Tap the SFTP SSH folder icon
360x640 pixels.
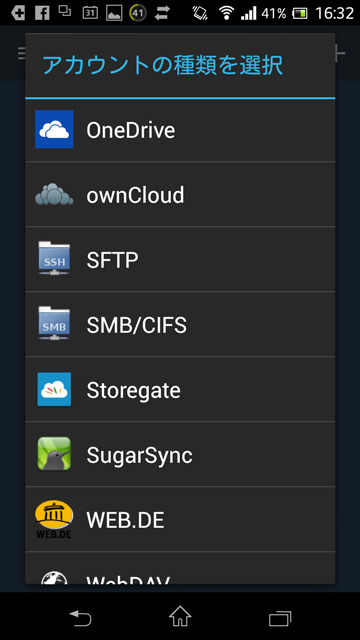[x=54, y=259]
